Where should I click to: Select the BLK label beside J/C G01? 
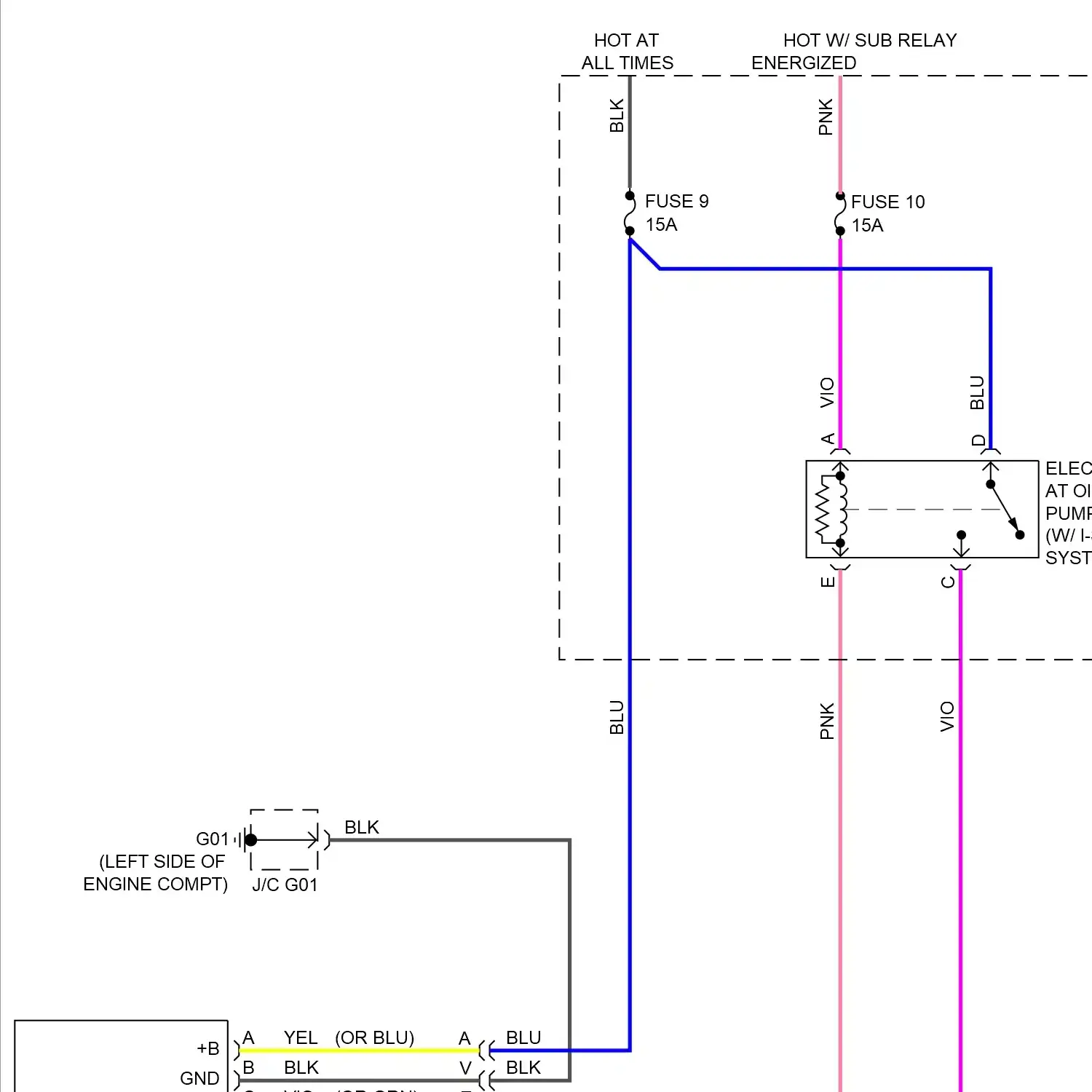[x=362, y=827]
